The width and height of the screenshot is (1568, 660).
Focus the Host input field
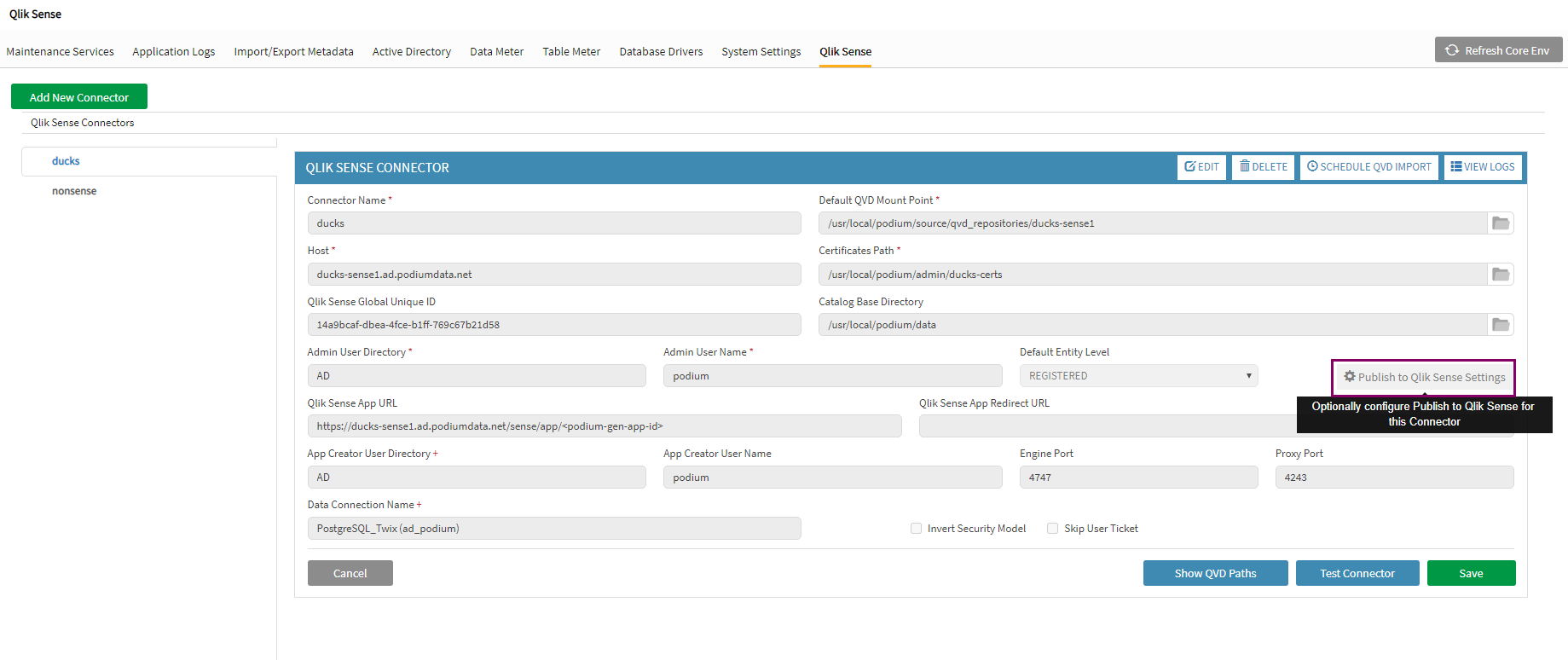coord(554,275)
